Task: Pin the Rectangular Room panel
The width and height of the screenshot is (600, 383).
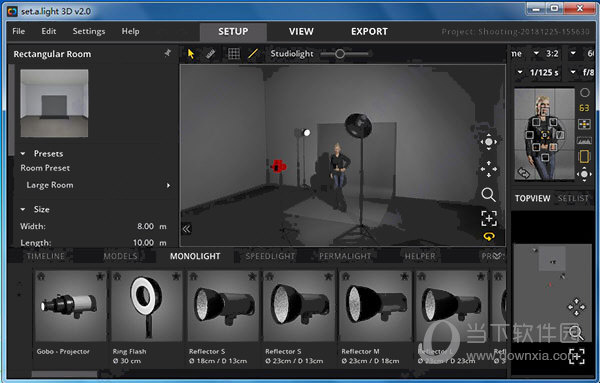Action: coord(168,53)
